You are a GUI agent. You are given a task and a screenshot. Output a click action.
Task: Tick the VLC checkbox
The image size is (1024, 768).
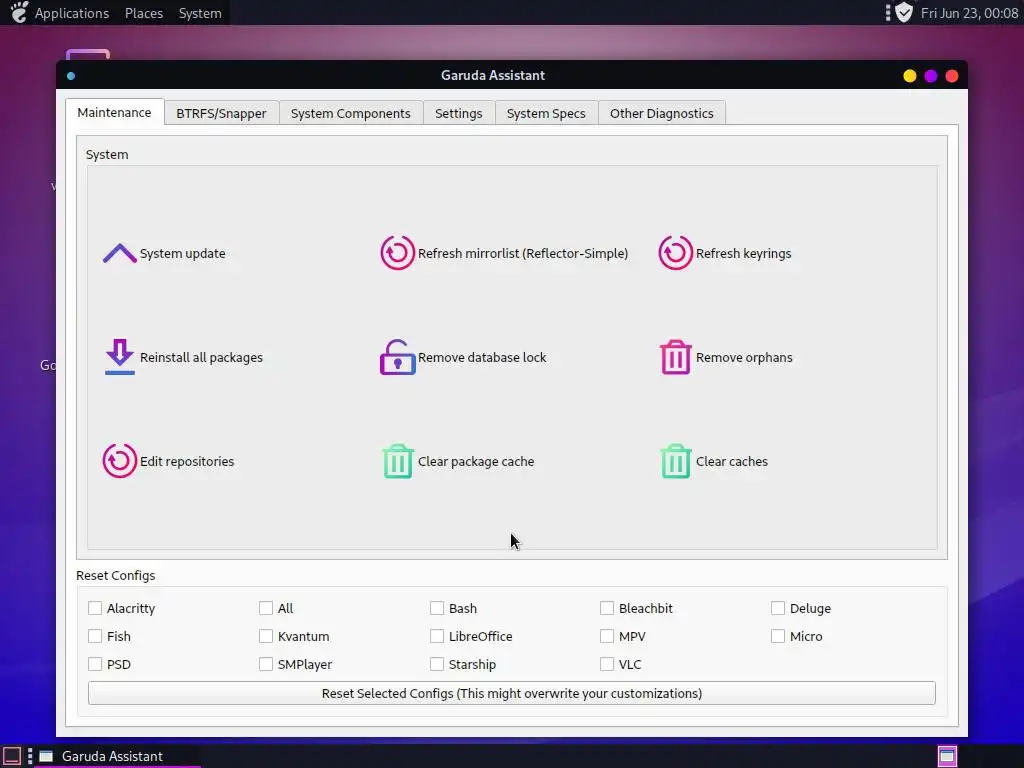[x=607, y=664]
